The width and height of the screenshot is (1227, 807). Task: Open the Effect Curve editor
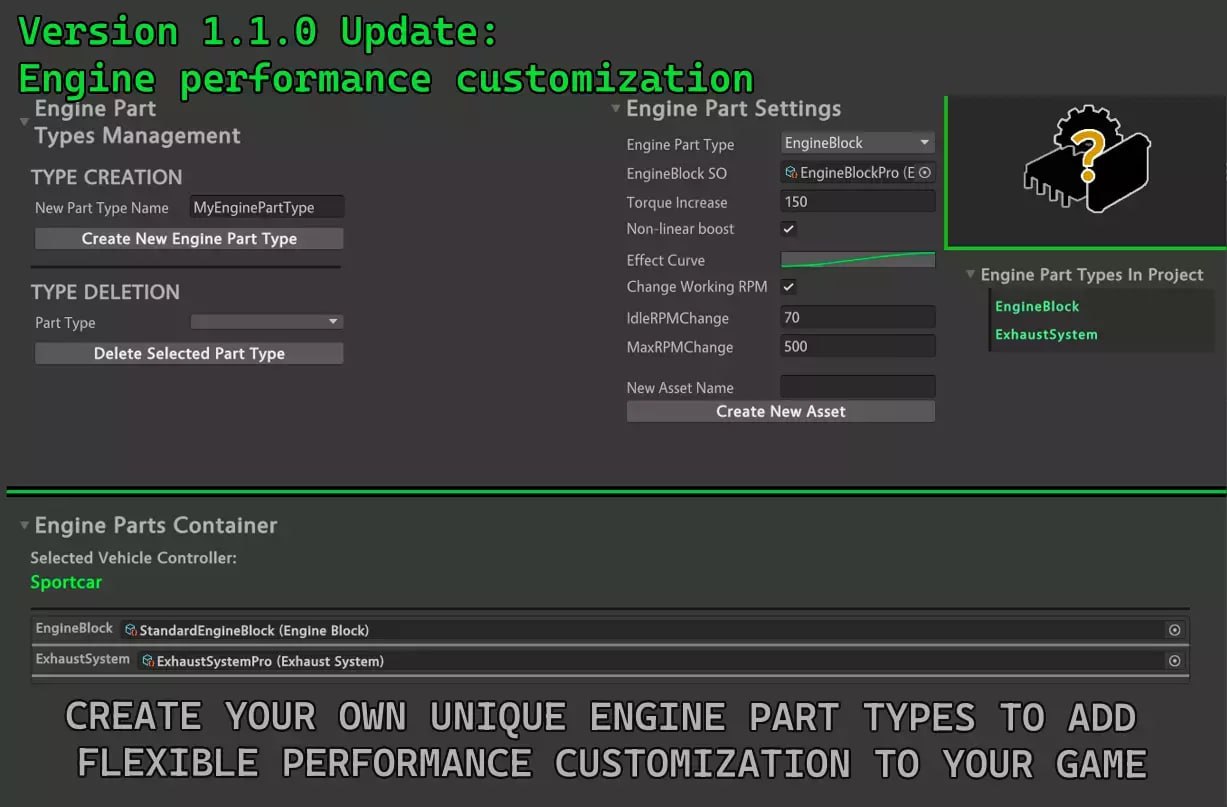click(x=857, y=259)
